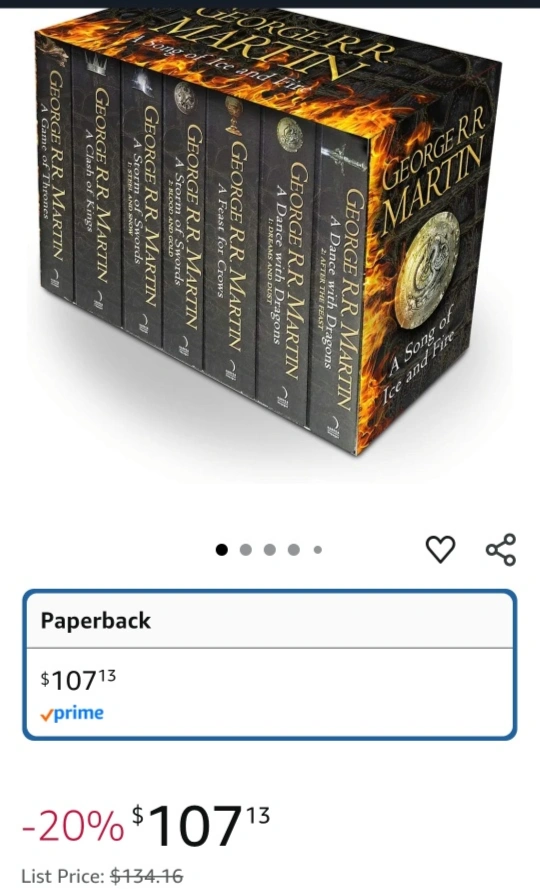Tap the $107.13 price inside Paperback box
The height and width of the screenshot is (891, 540).
[78, 680]
